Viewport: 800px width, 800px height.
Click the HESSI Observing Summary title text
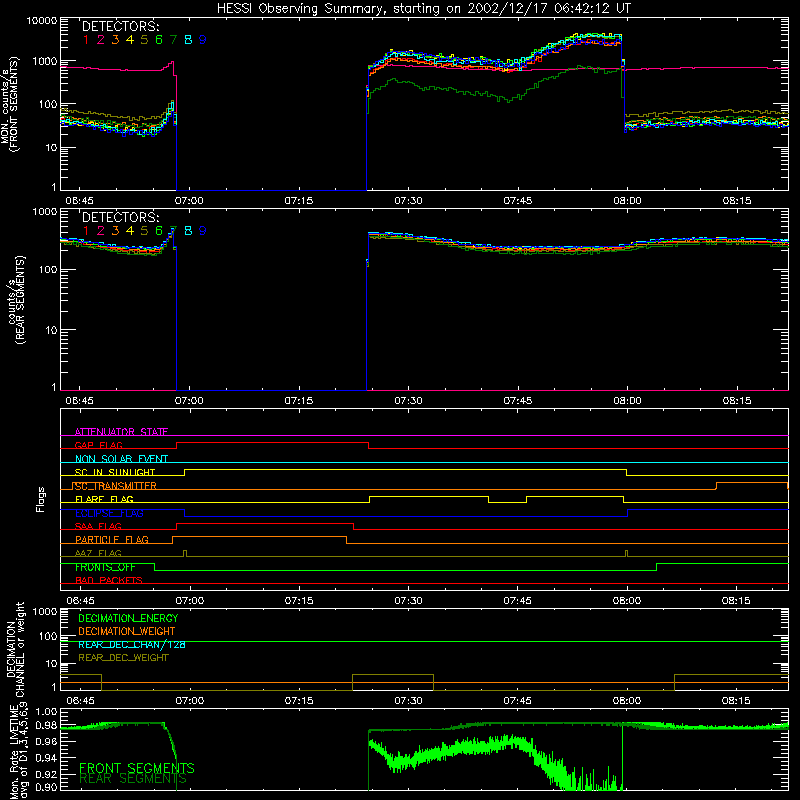pos(424,9)
